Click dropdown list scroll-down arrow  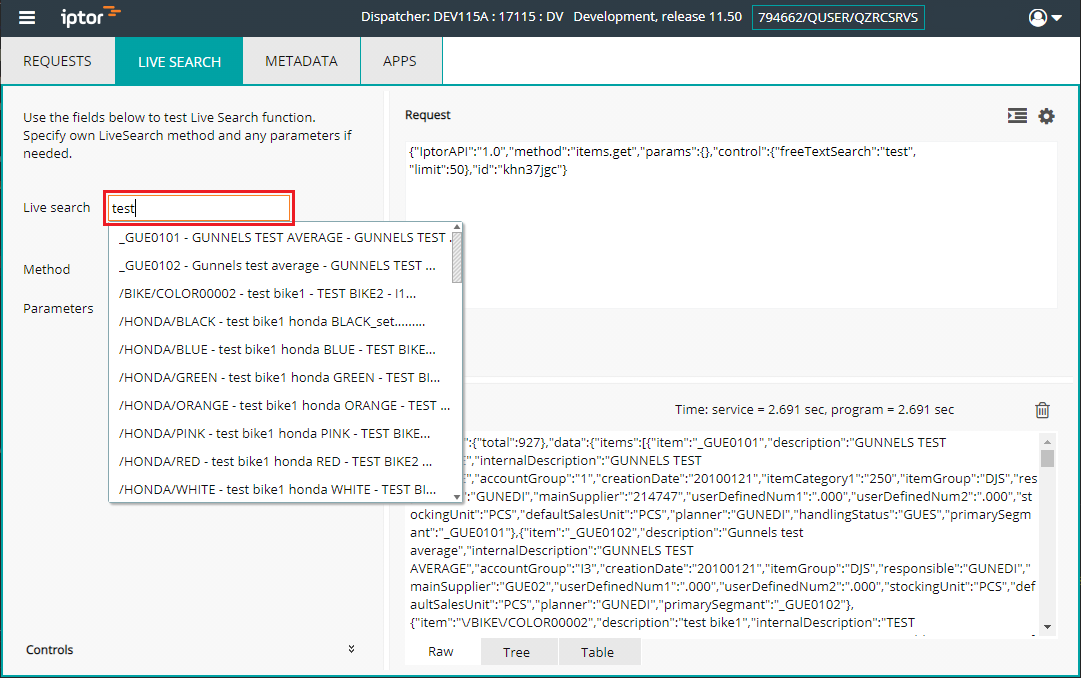456,497
